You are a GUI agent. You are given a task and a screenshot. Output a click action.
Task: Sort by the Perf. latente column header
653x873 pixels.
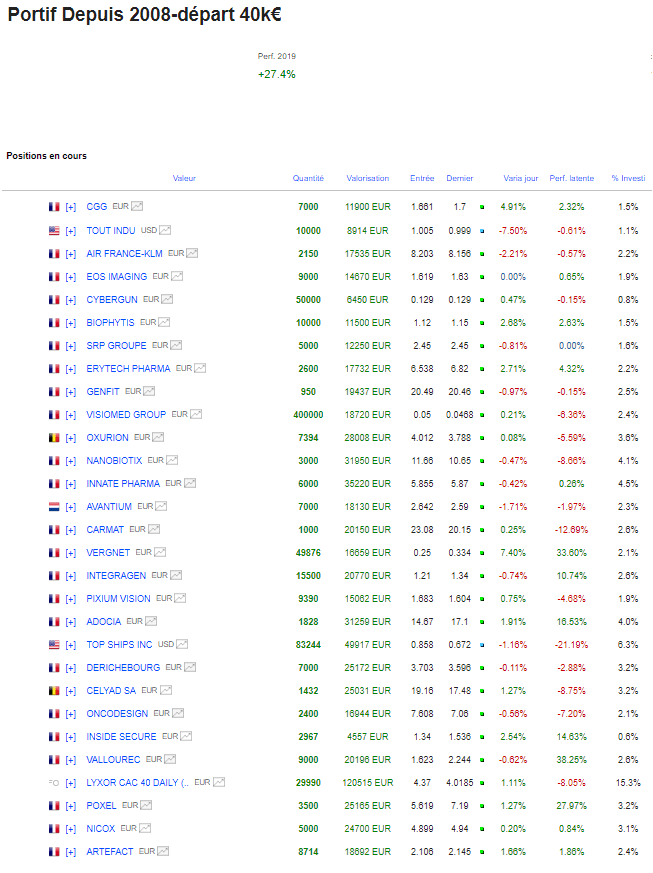tap(571, 178)
